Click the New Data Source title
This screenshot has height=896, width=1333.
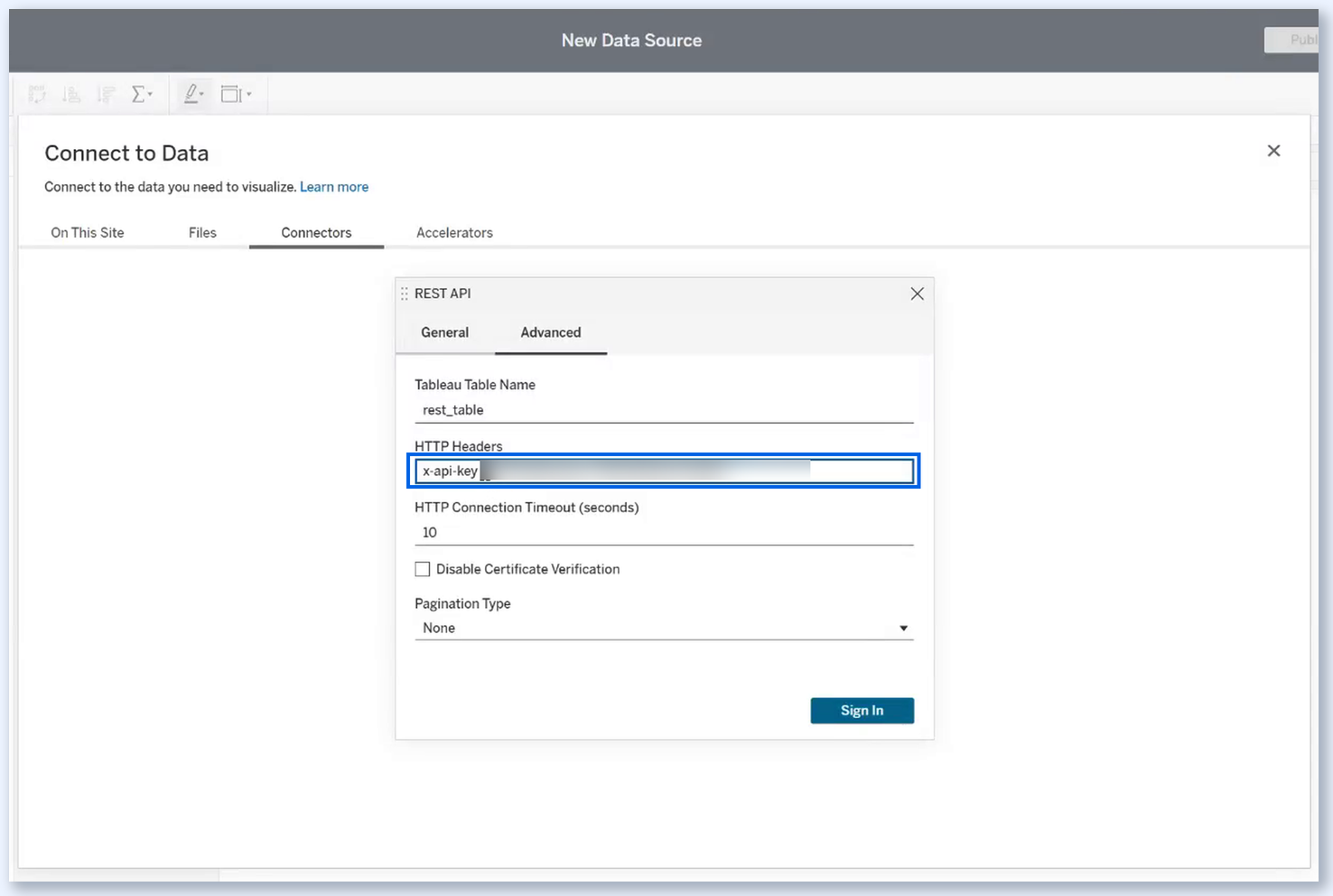coord(631,41)
